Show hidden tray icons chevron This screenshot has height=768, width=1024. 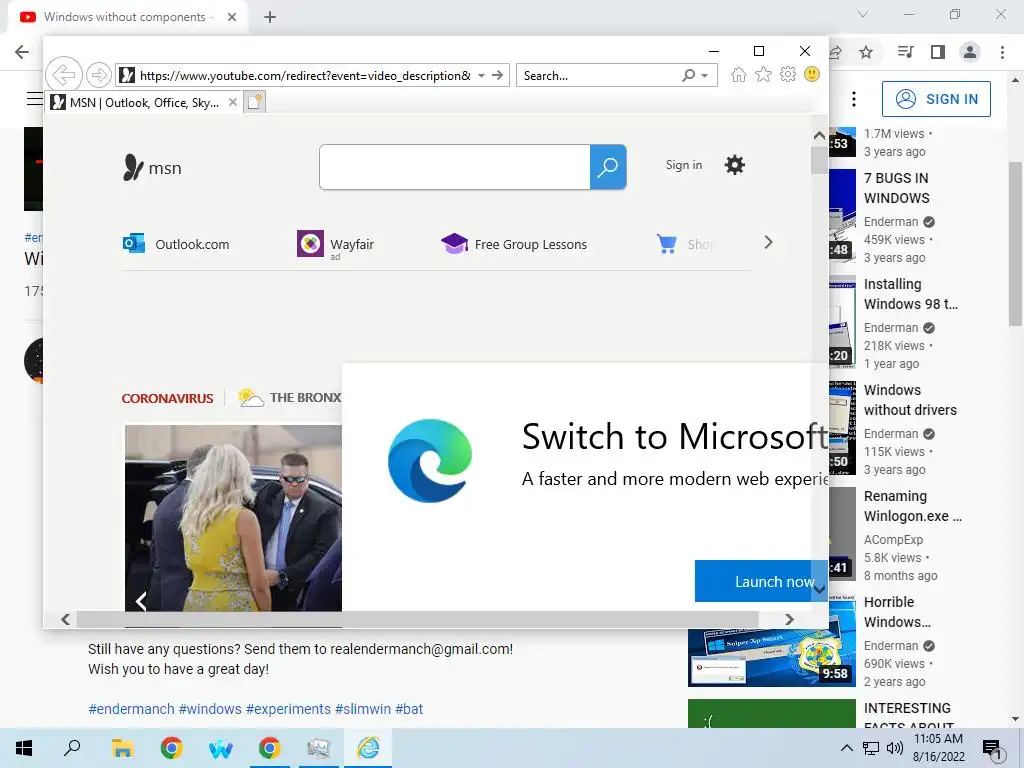[846, 748]
